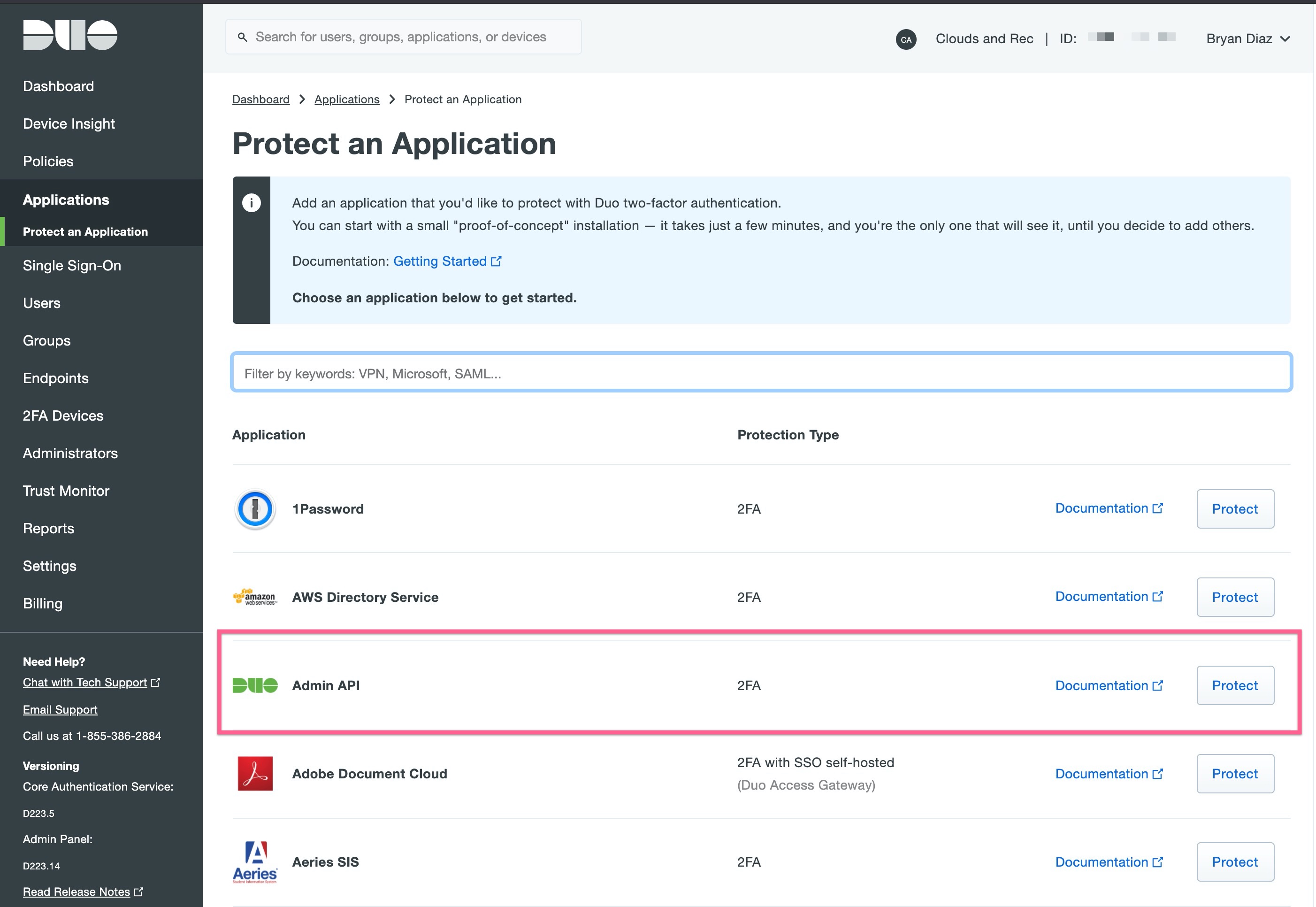
Task: Open the Policies menu item
Action: coord(48,161)
